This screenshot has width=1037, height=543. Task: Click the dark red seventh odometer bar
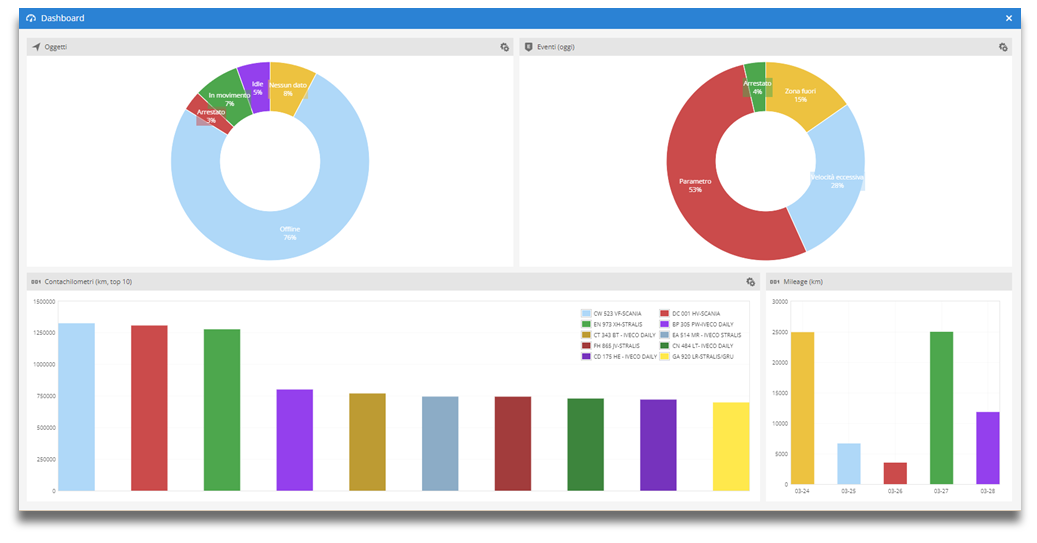coord(513,444)
